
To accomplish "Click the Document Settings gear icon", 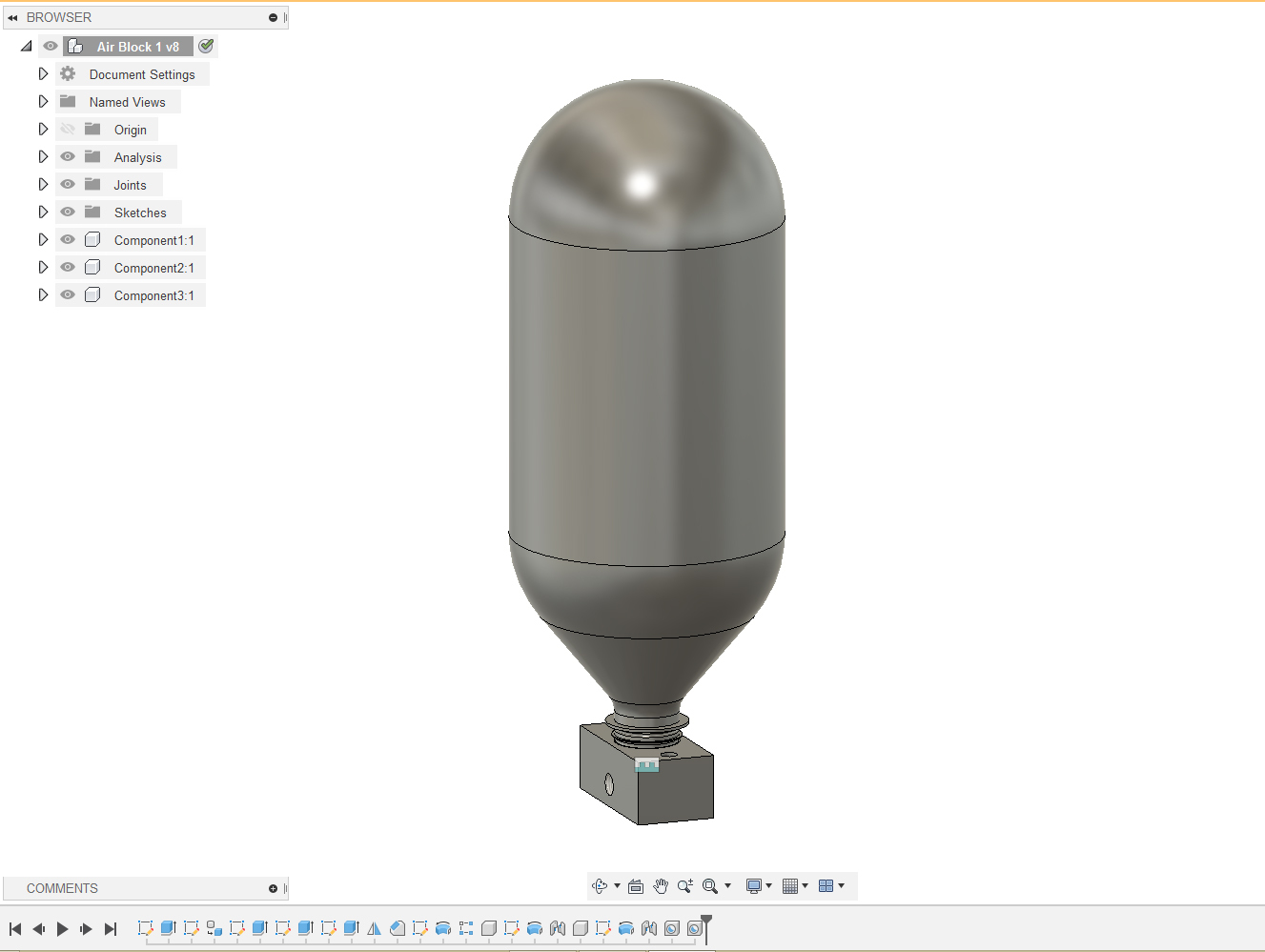I will tap(68, 74).
